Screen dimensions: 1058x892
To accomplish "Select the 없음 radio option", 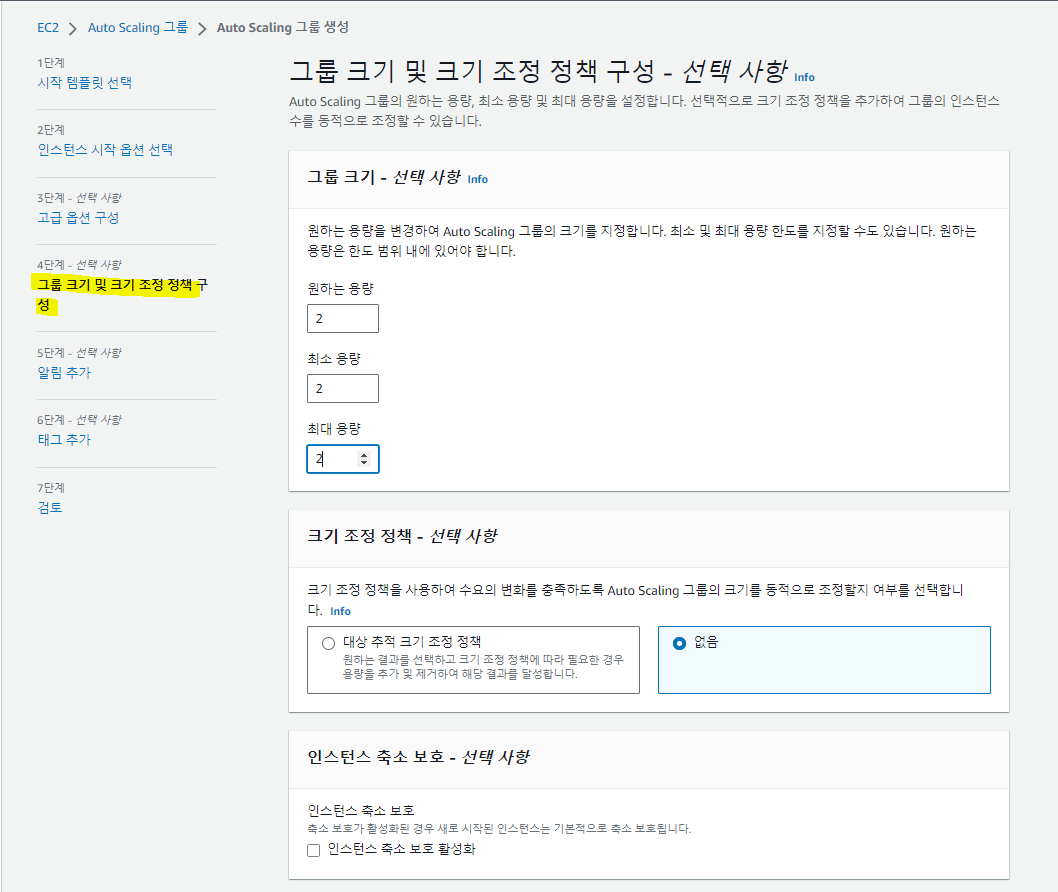I will coord(679,644).
